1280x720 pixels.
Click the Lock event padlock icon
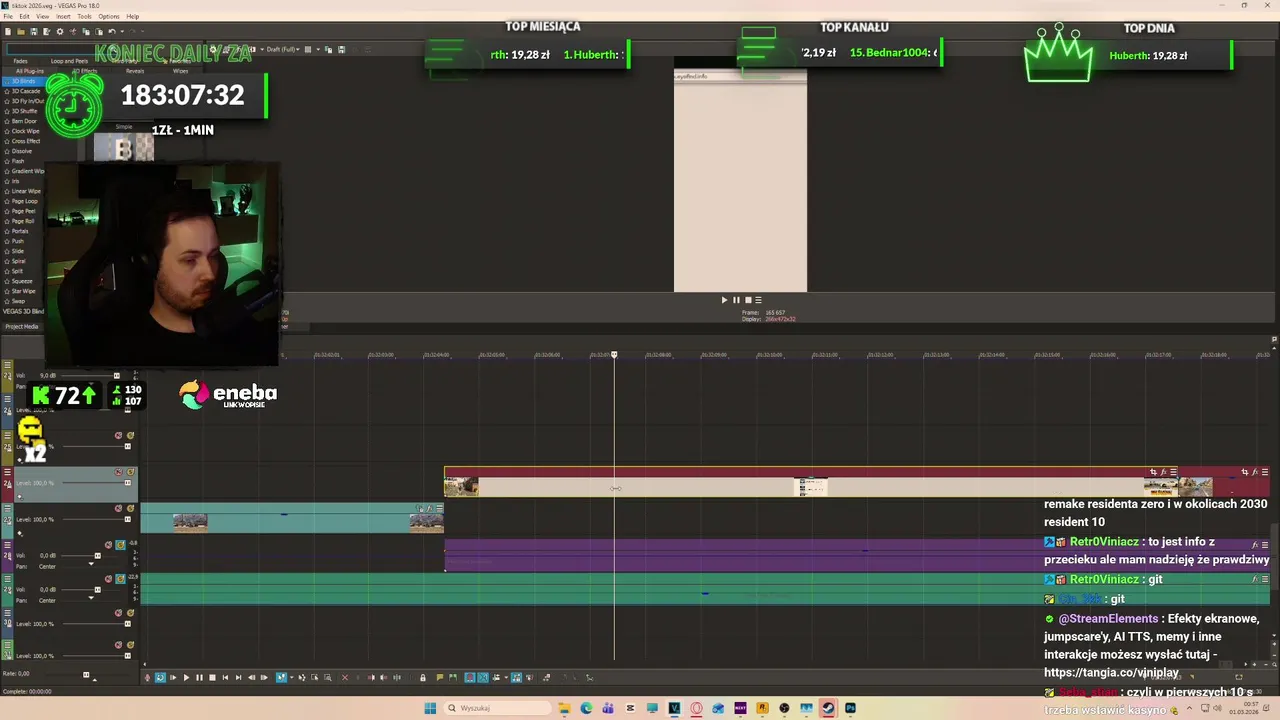[423, 678]
